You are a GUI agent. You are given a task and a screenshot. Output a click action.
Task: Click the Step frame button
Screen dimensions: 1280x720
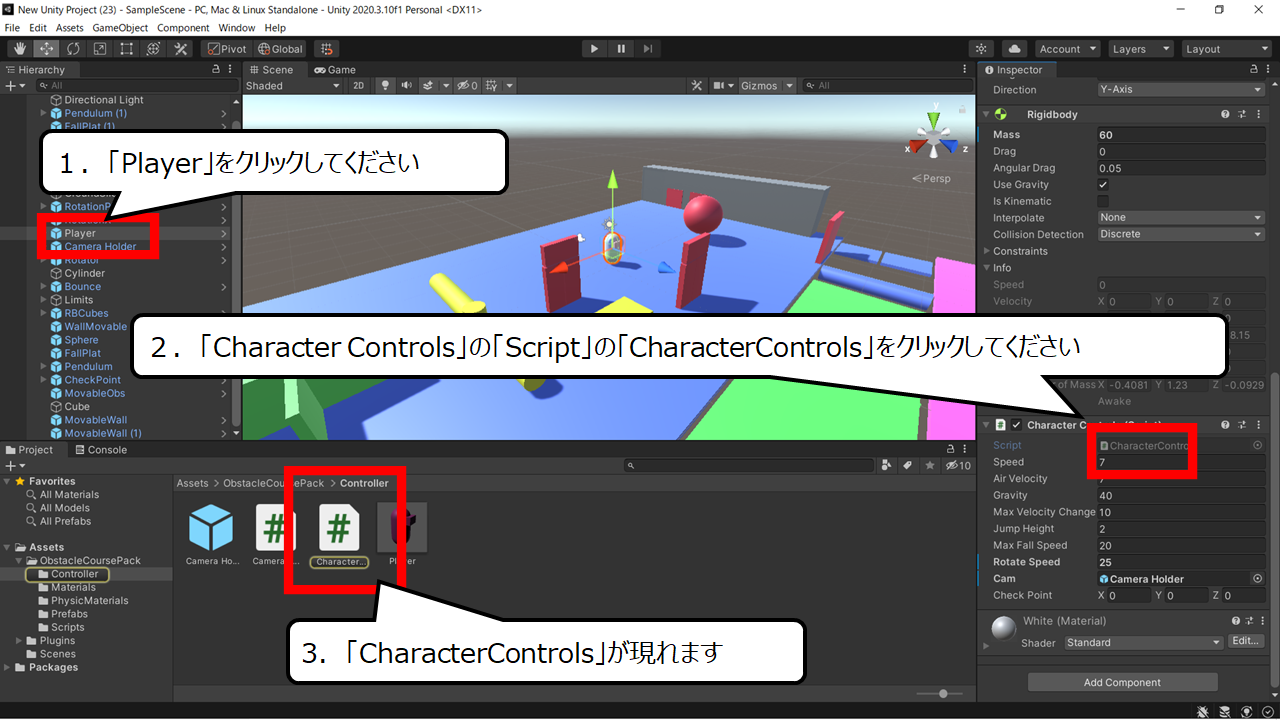[x=648, y=48]
